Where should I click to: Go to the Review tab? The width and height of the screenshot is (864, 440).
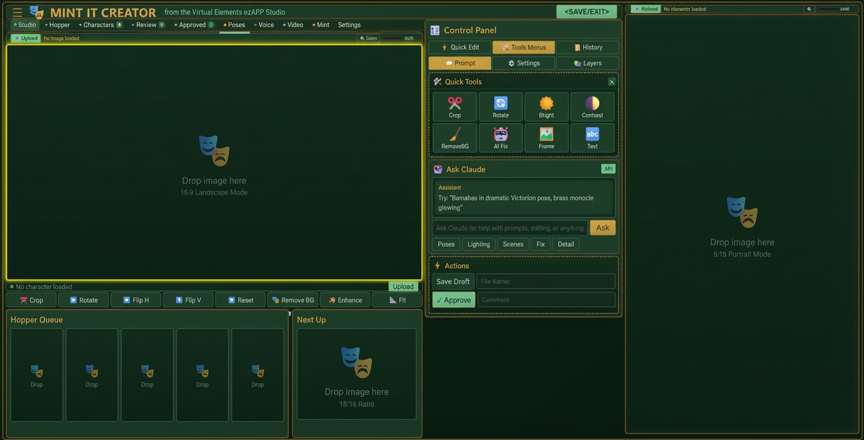(x=148, y=25)
